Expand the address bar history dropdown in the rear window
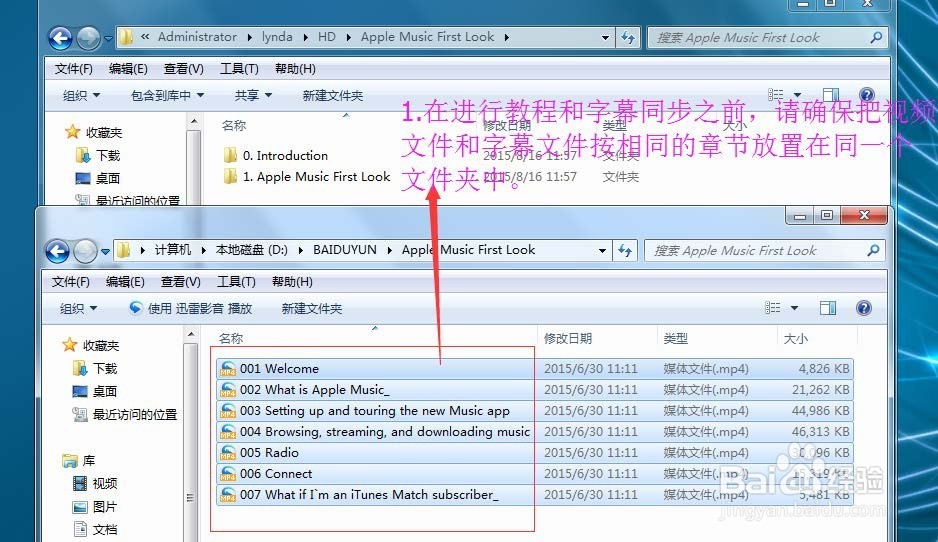This screenshot has height=542, width=938. (x=605, y=38)
